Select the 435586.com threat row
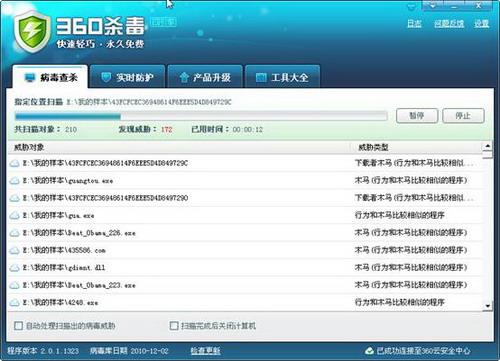Screen dimensions: 500x361 [x=245, y=250]
